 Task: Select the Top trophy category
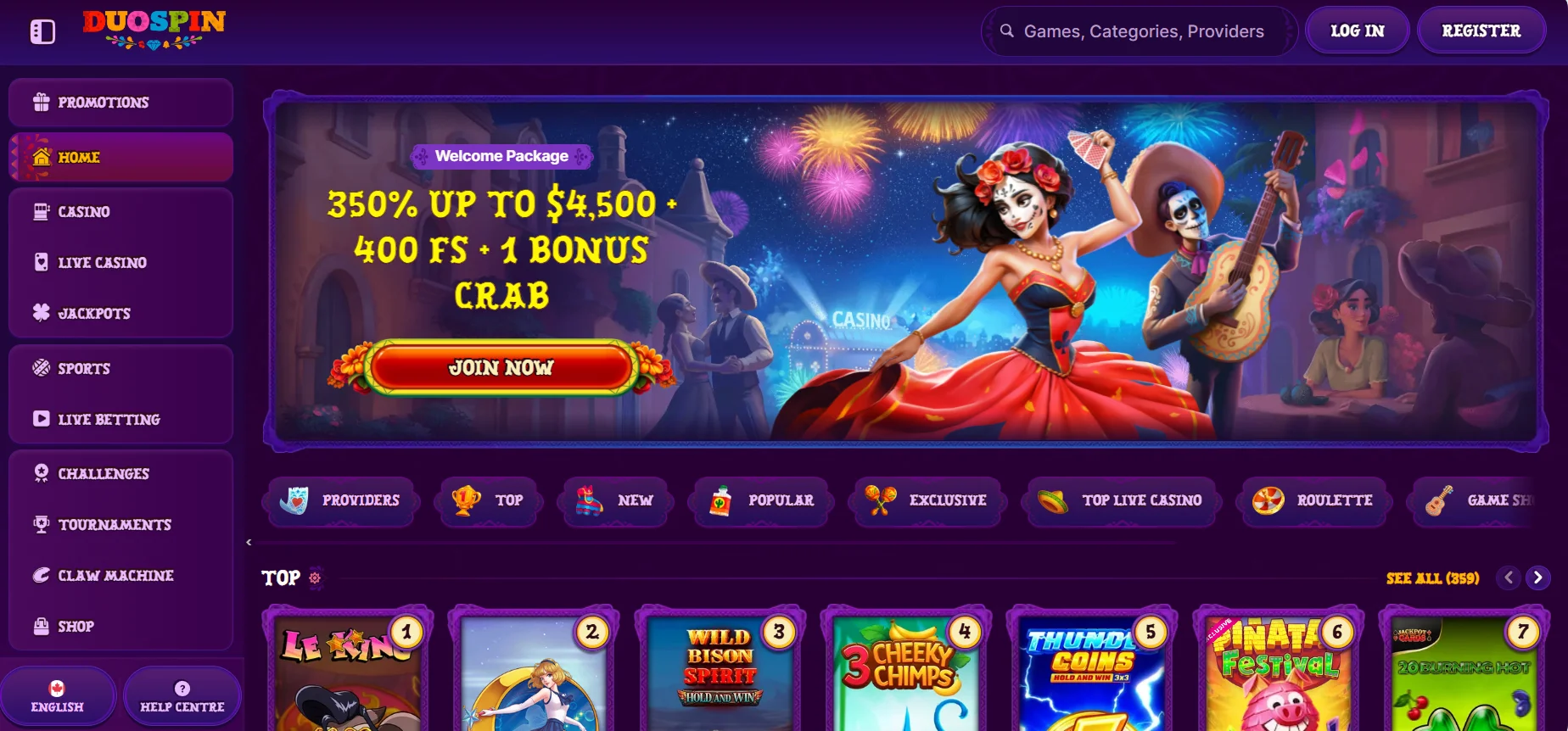(488, 500)
